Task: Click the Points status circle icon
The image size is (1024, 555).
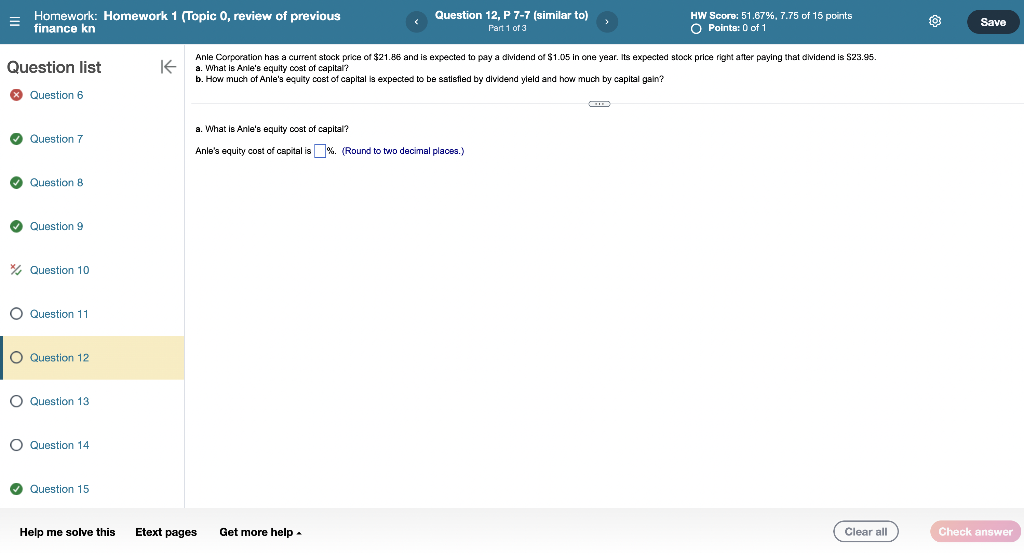Action: [696, 29]
